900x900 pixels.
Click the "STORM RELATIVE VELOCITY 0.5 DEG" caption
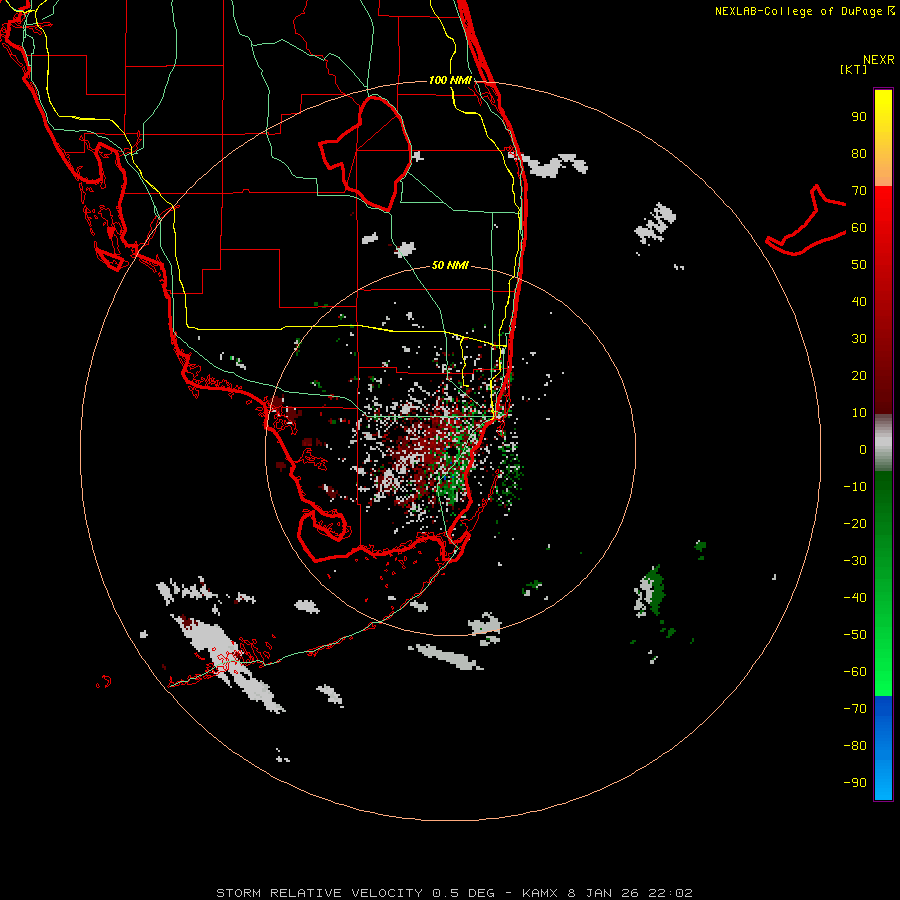click(x=355, y=893)
